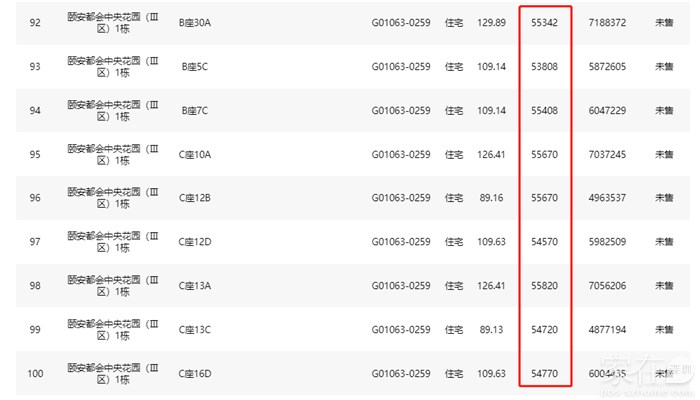Click row number 95

coord(35,154)
